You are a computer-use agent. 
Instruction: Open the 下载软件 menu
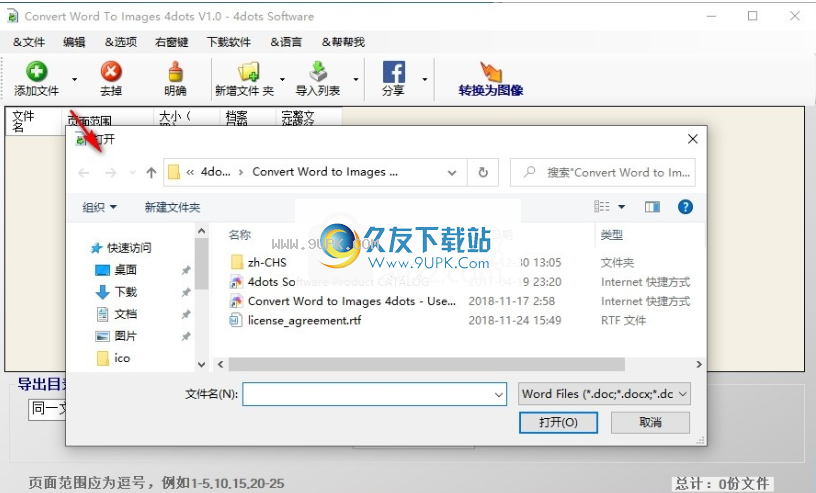(229, 42)
